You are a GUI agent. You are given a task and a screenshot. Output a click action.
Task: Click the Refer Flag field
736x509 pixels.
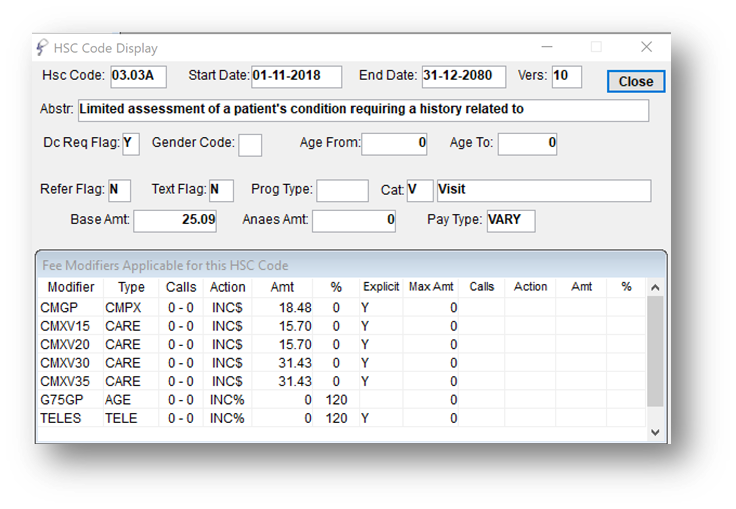coord(119,191)
